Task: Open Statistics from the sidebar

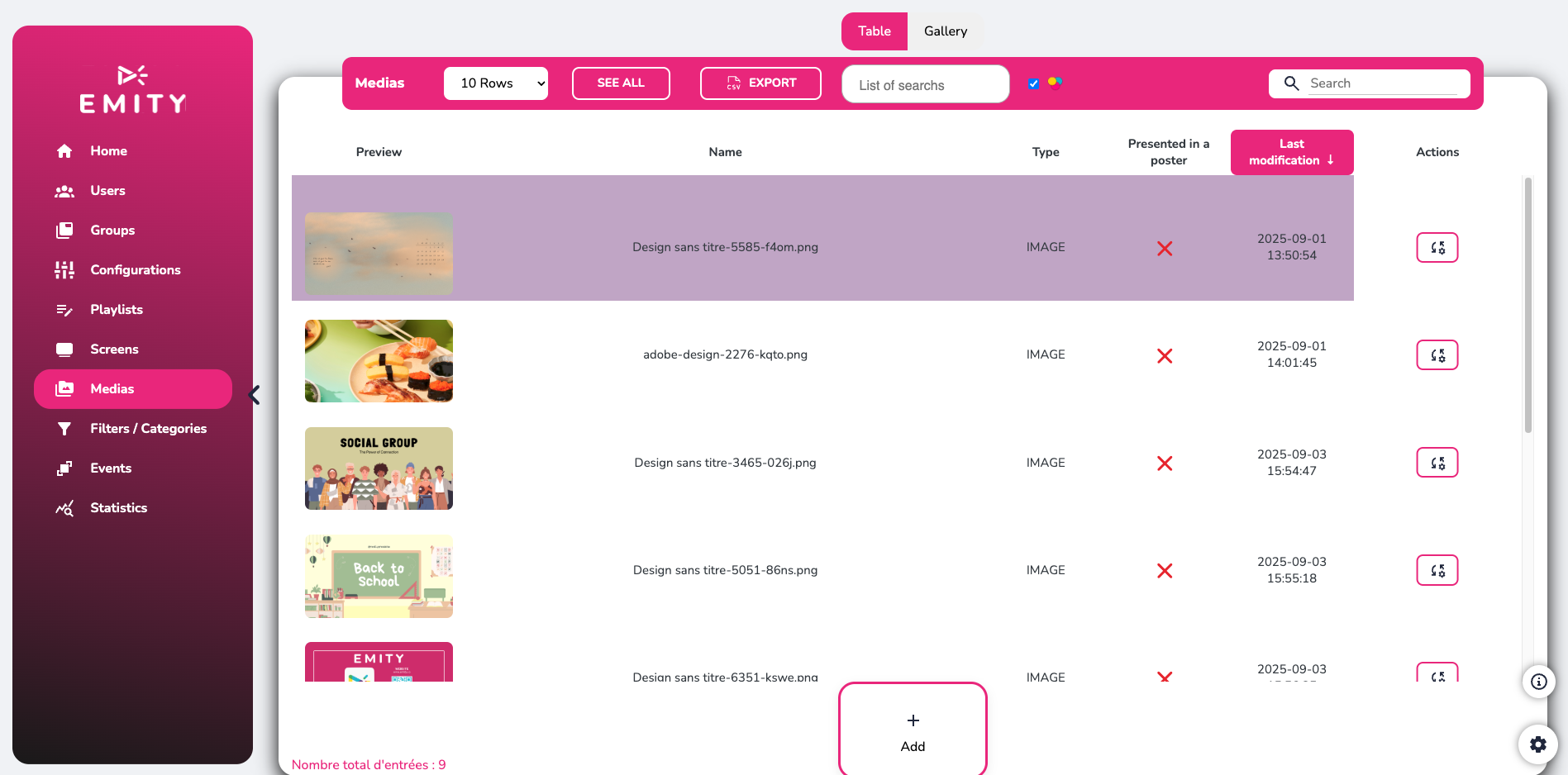Action: tap(118, 508)
